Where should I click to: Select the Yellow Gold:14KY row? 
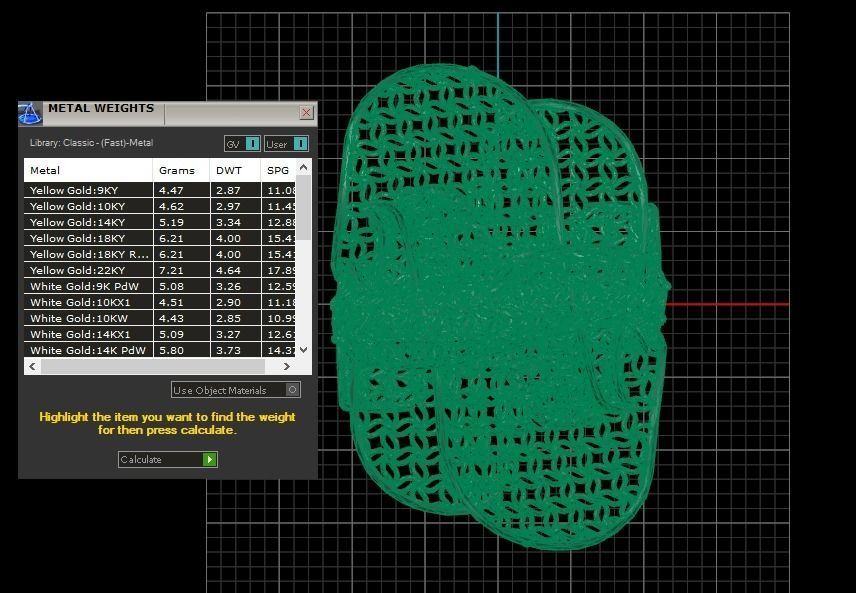pyautogui.click(x=160, y=222)
